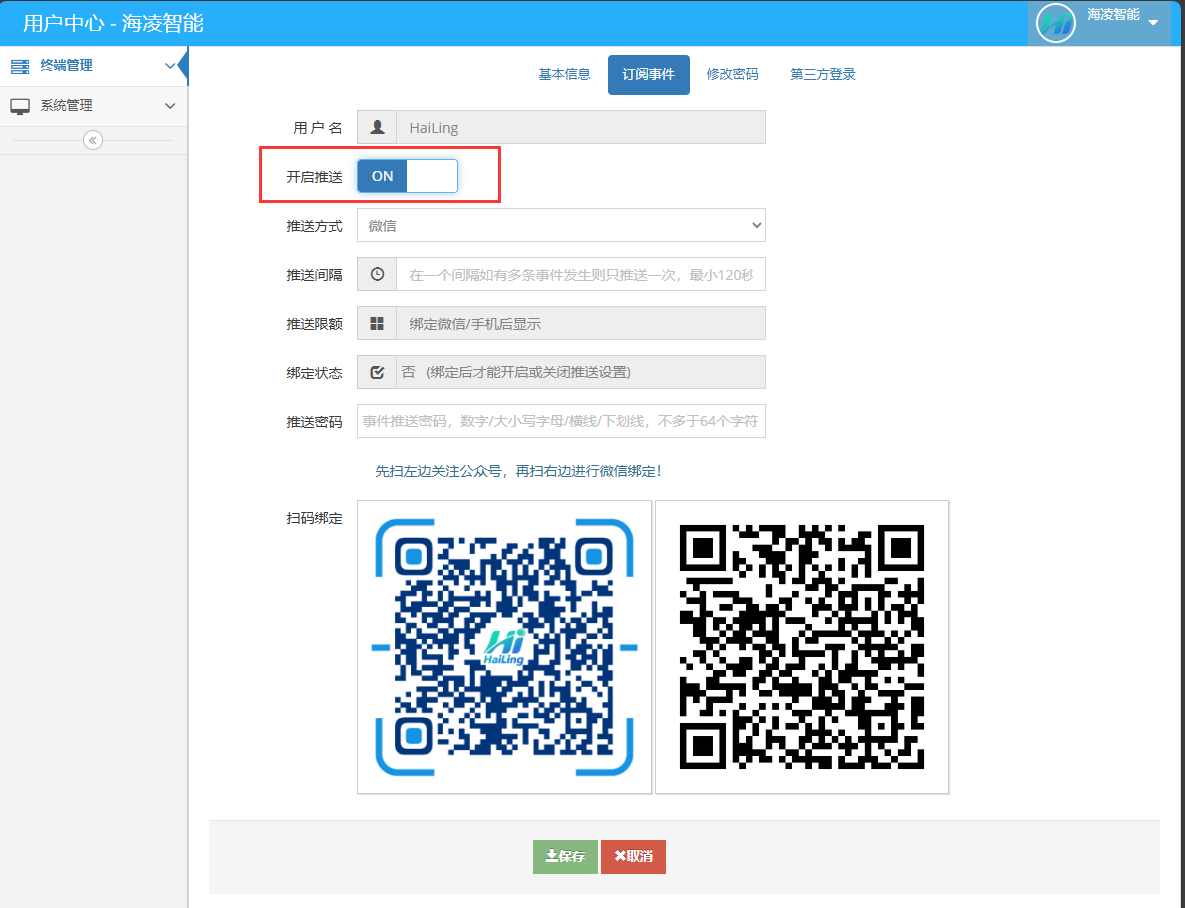Viewport: 1185px width, 908px height.
Task: Select the 订阅事件 tab
Action: 648,74
